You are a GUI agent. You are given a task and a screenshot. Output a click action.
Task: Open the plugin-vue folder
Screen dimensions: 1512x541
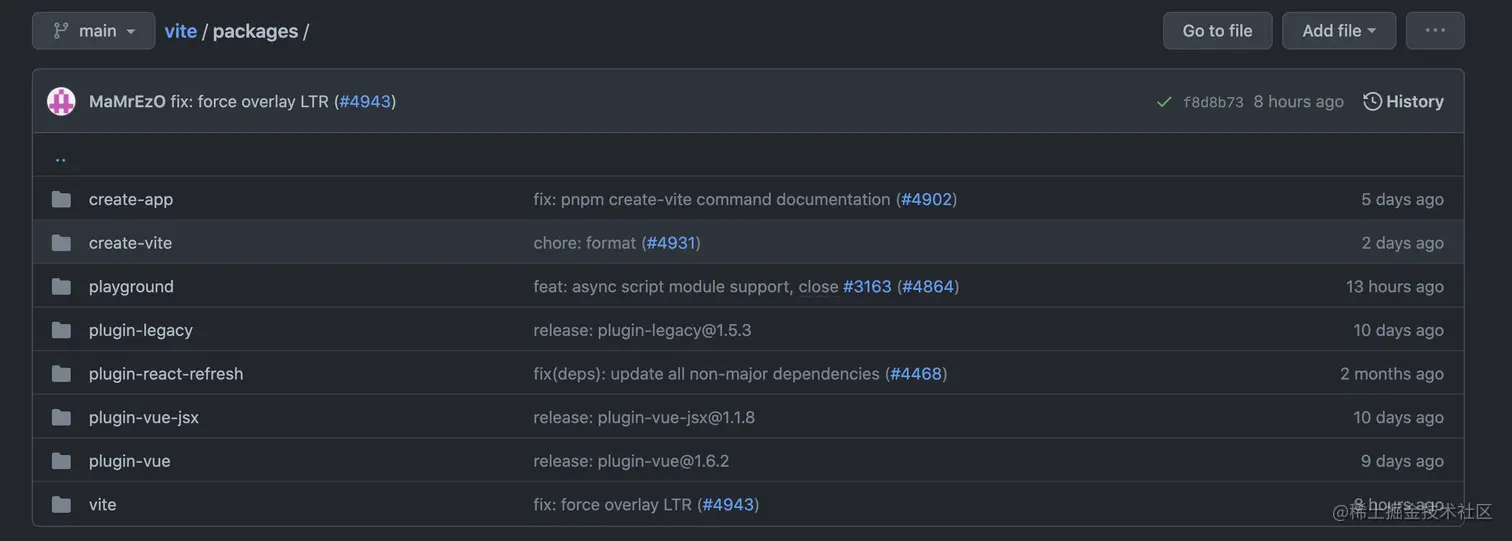click(x=130, y=461)
